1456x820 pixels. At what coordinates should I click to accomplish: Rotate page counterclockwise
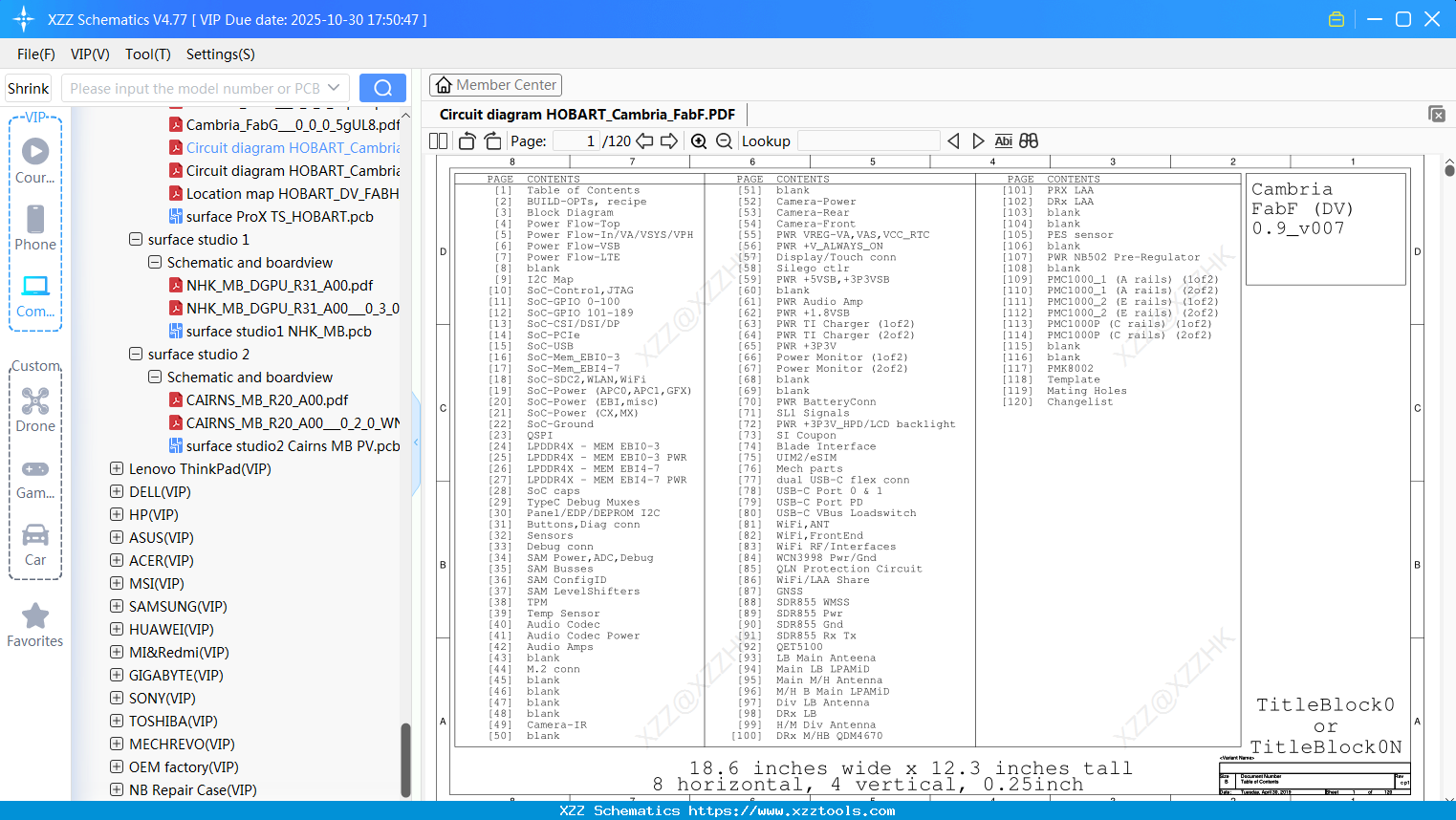point(467,141)
